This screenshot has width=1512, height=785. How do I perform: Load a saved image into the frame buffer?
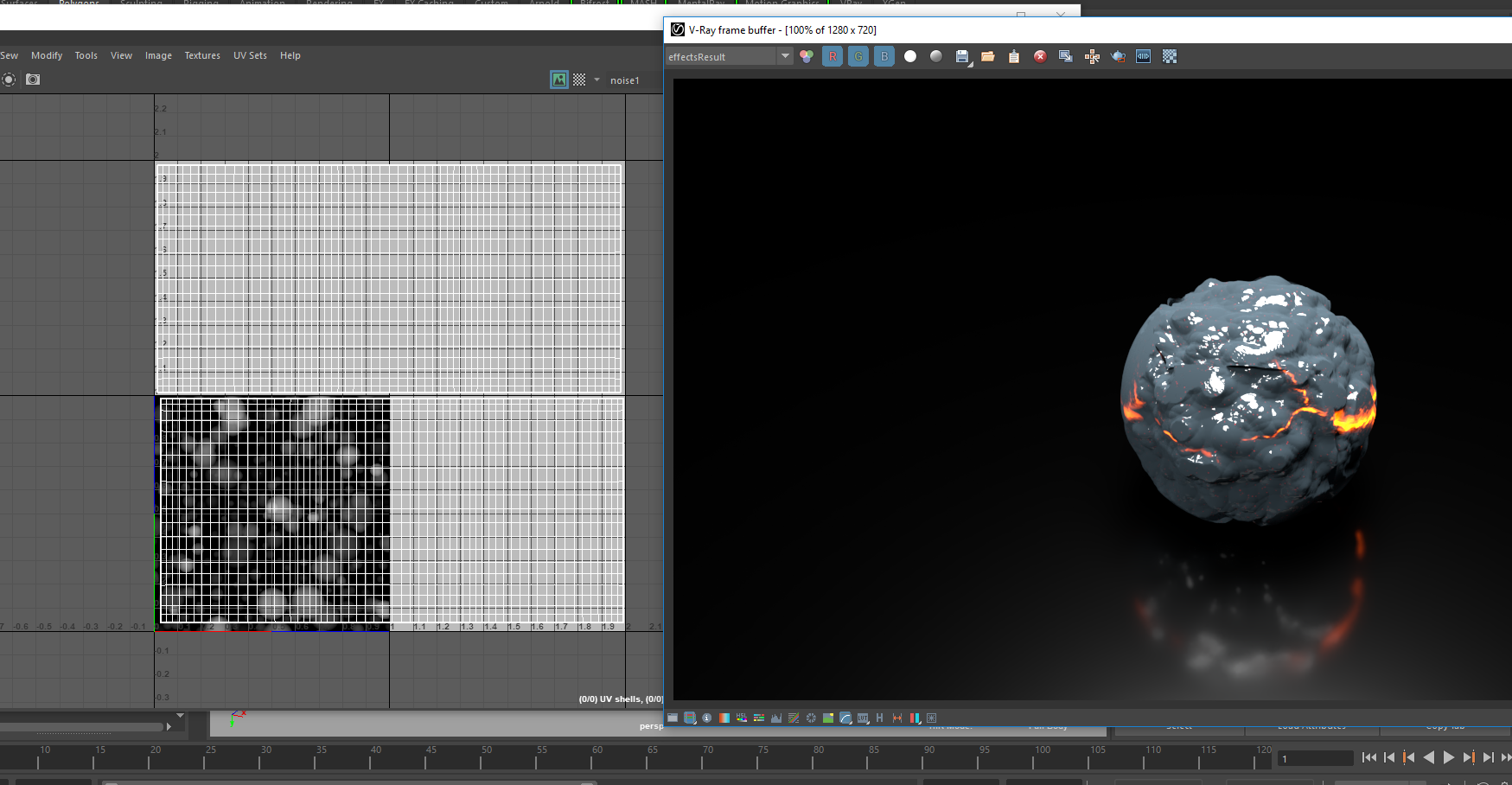point(988,56)
